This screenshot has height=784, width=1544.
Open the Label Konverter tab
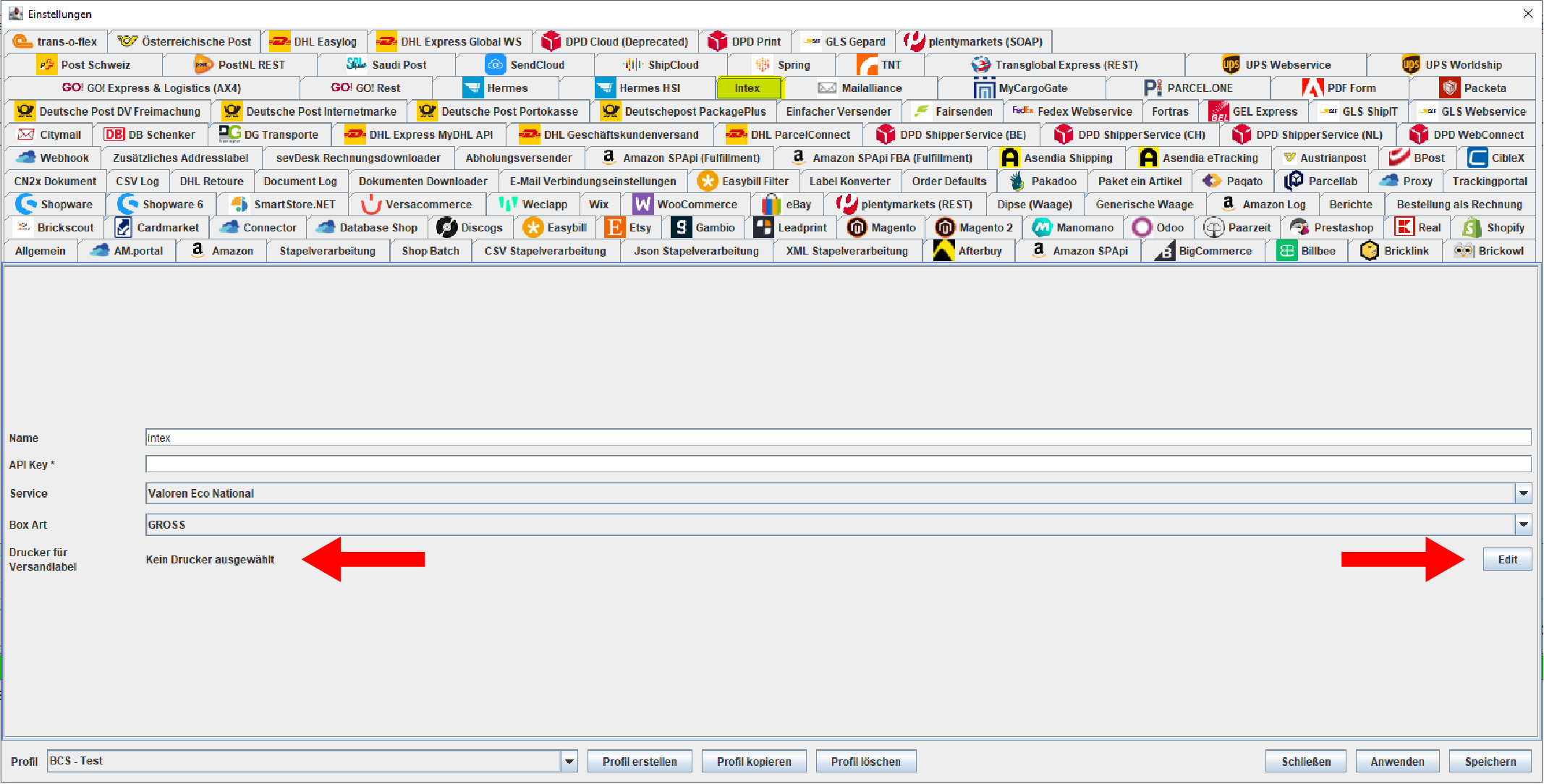pyautogui.click(x=850, y=182)
